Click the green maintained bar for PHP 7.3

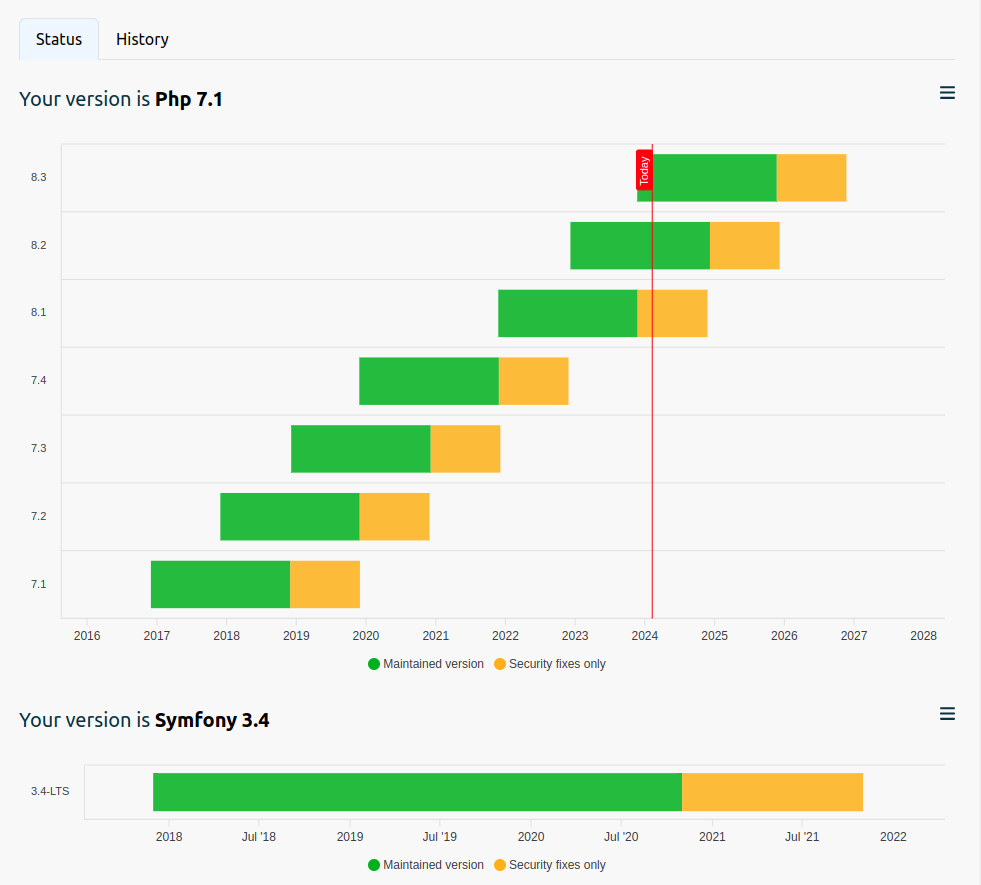click(361, 449)
